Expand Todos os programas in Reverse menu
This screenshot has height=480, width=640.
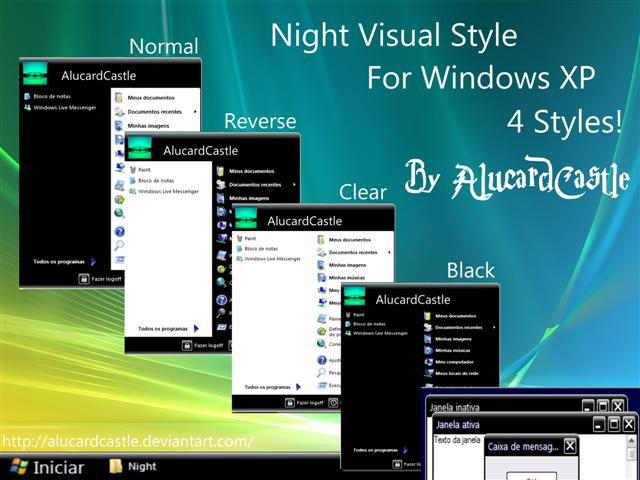[x=169, y=329]
